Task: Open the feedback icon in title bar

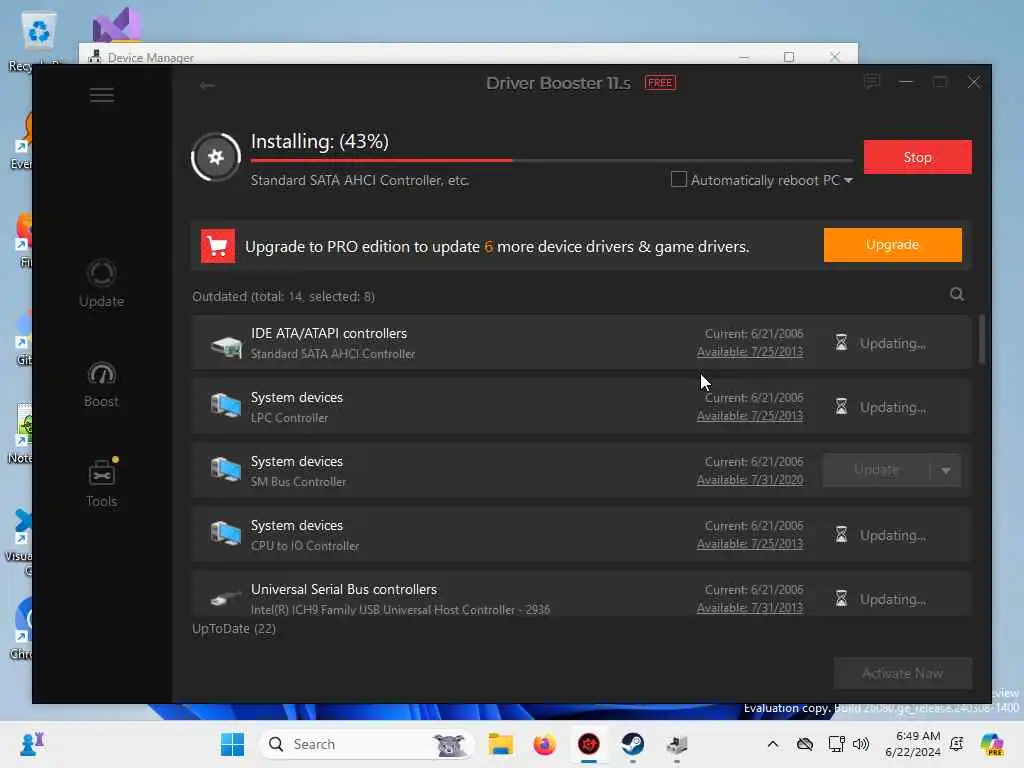Action: pyautogui.click(x=871, y=82)
